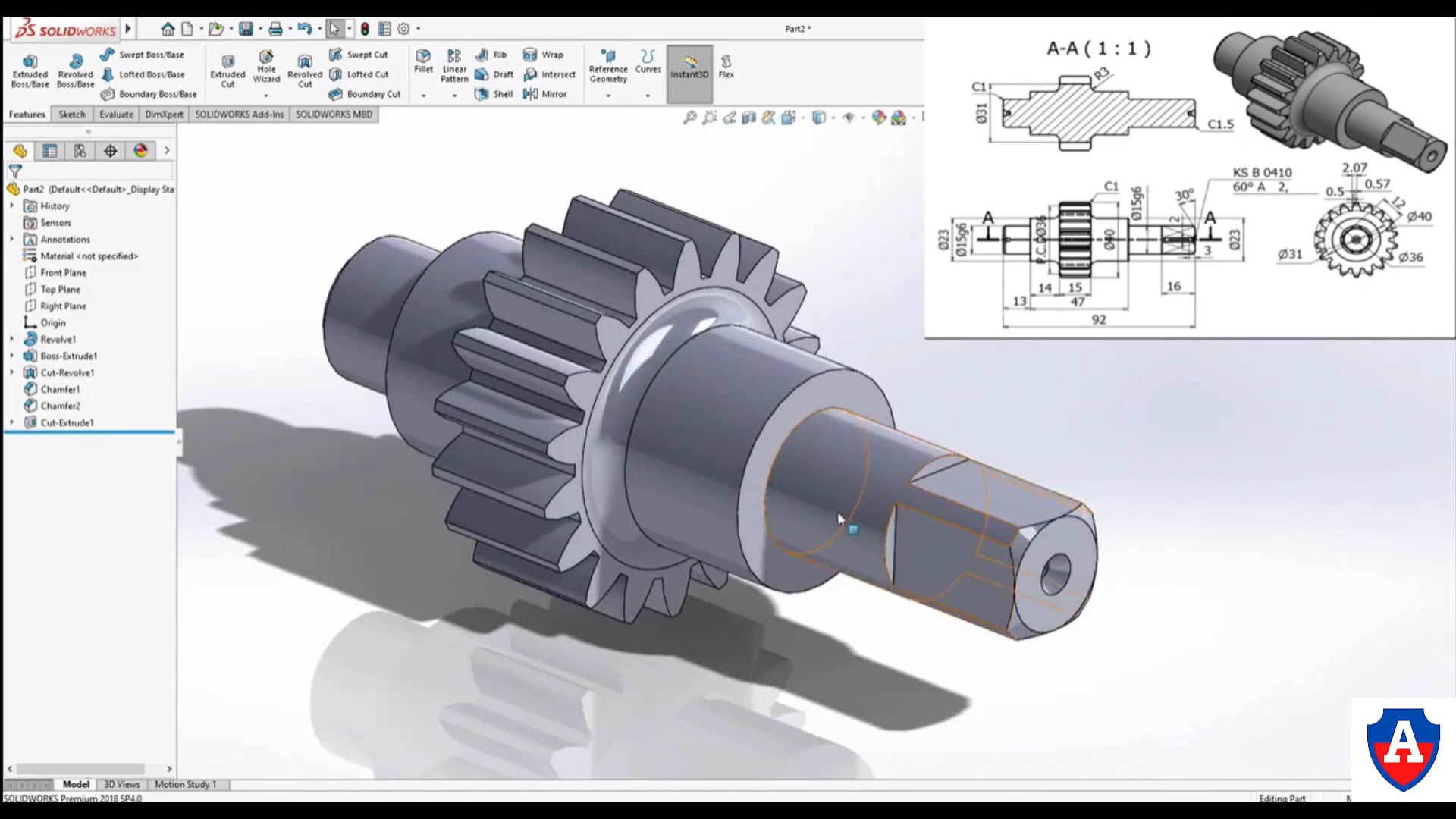This screenshot has width=1456, height=819.
Task: Expand the Revolve1 feature node
Action: (x=11, y=339)
